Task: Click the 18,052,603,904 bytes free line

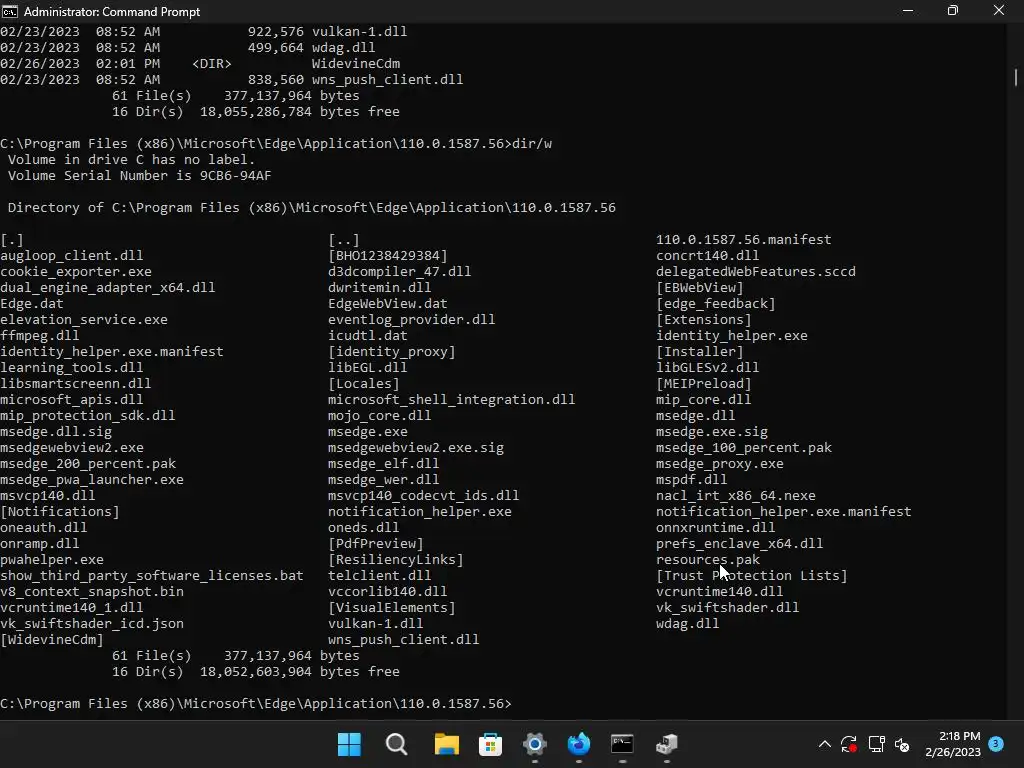Action: [255, 671]
